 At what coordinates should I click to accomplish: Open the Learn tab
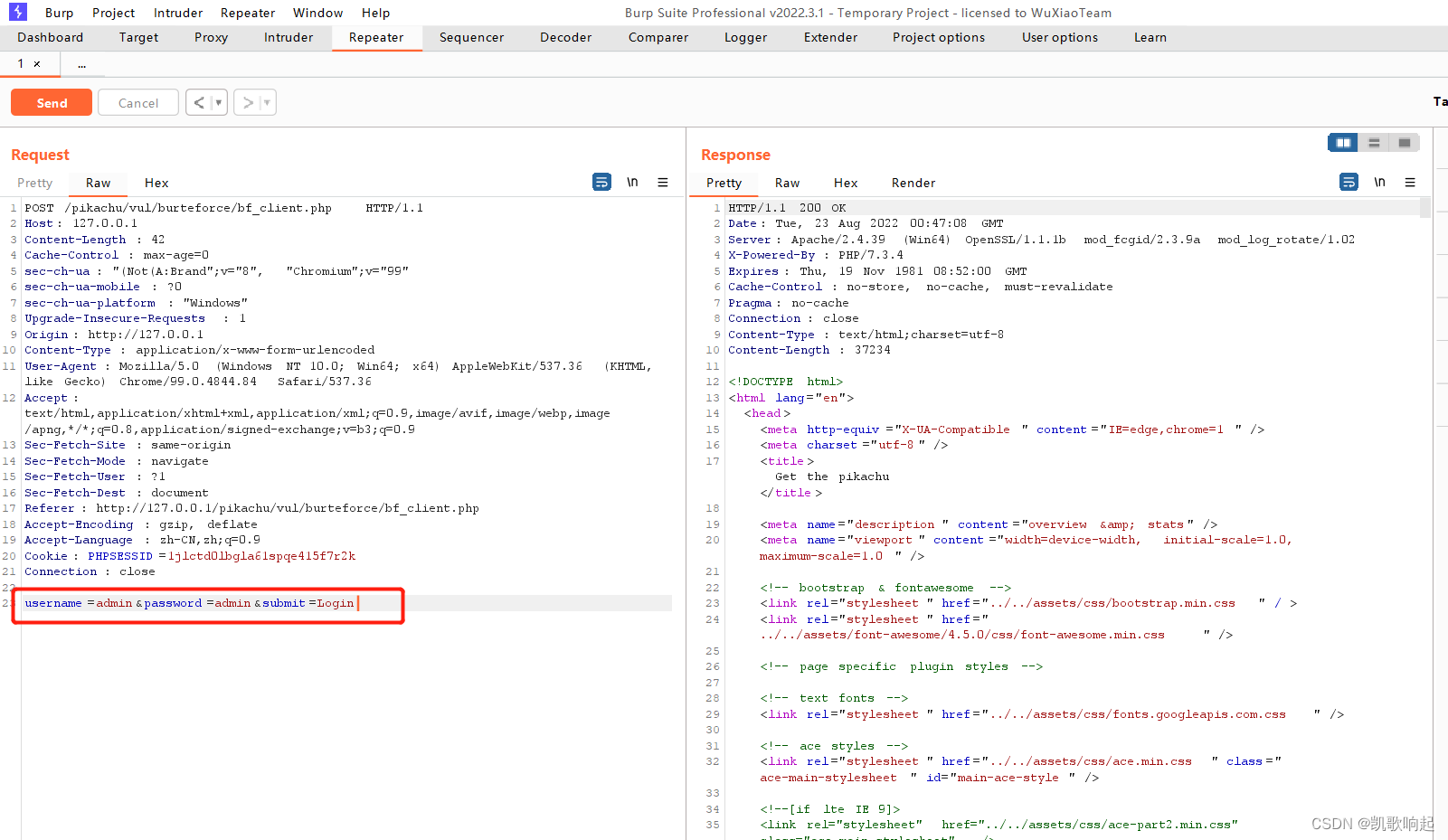[1150, 37]
